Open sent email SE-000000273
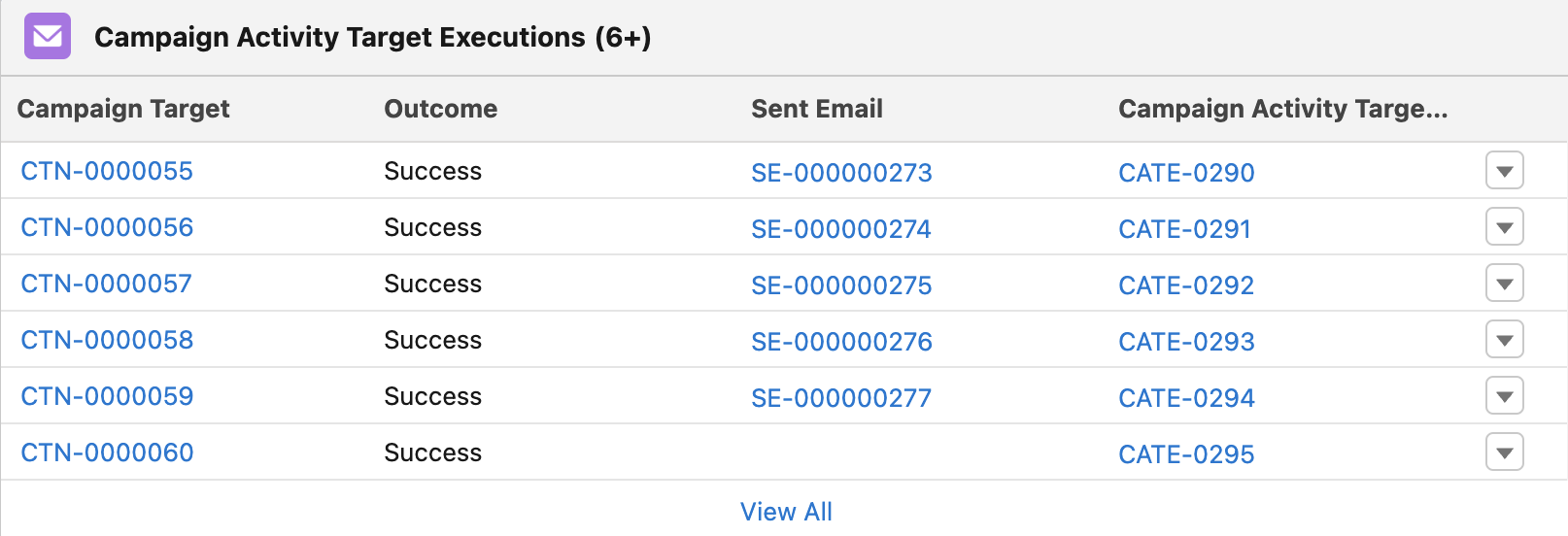1568x536 pixels. [x=841, y=173]
